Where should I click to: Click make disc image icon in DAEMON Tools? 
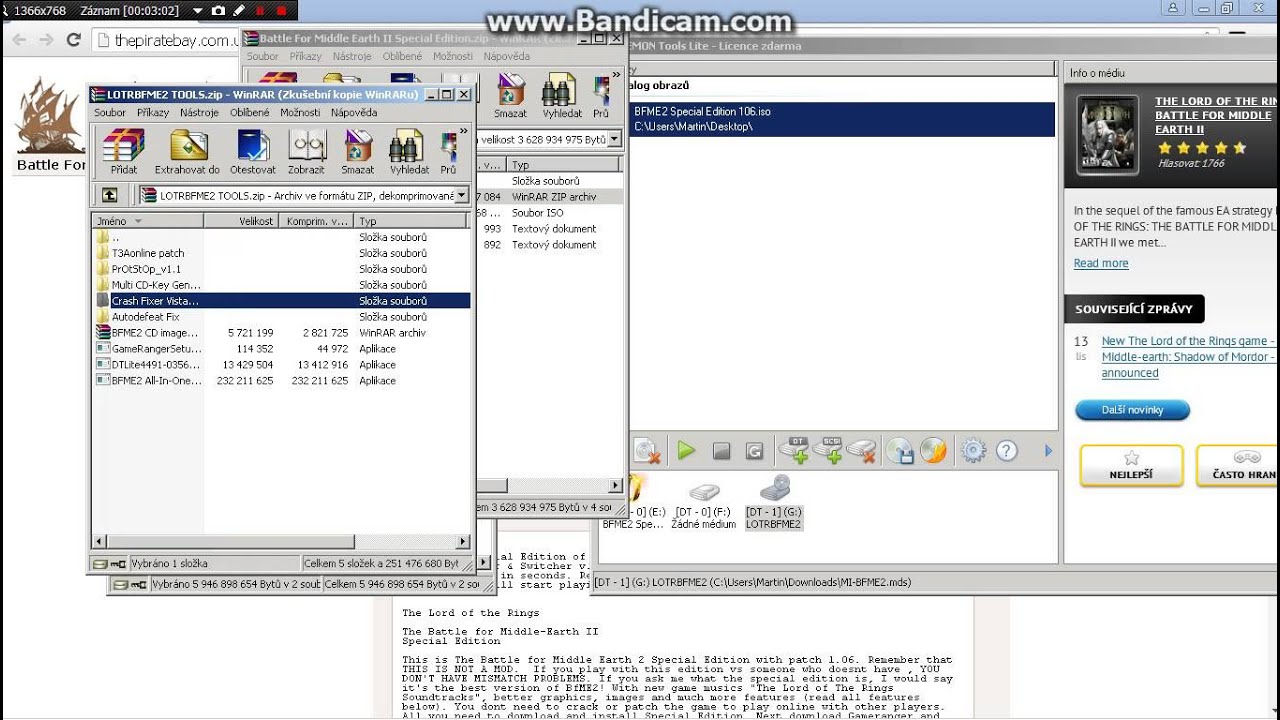point(899,451)
